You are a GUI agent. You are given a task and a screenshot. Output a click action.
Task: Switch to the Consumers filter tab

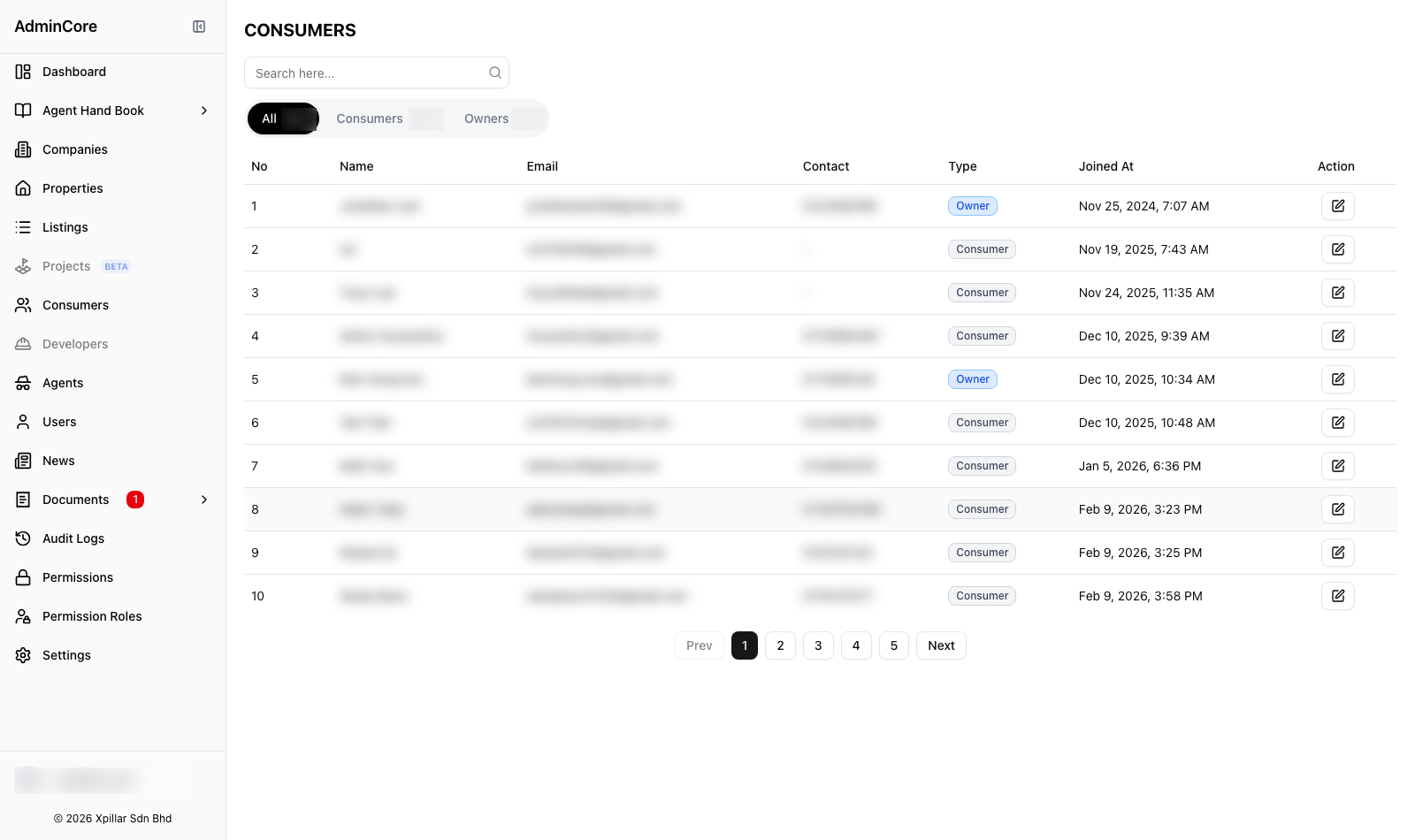pos(389,118)
